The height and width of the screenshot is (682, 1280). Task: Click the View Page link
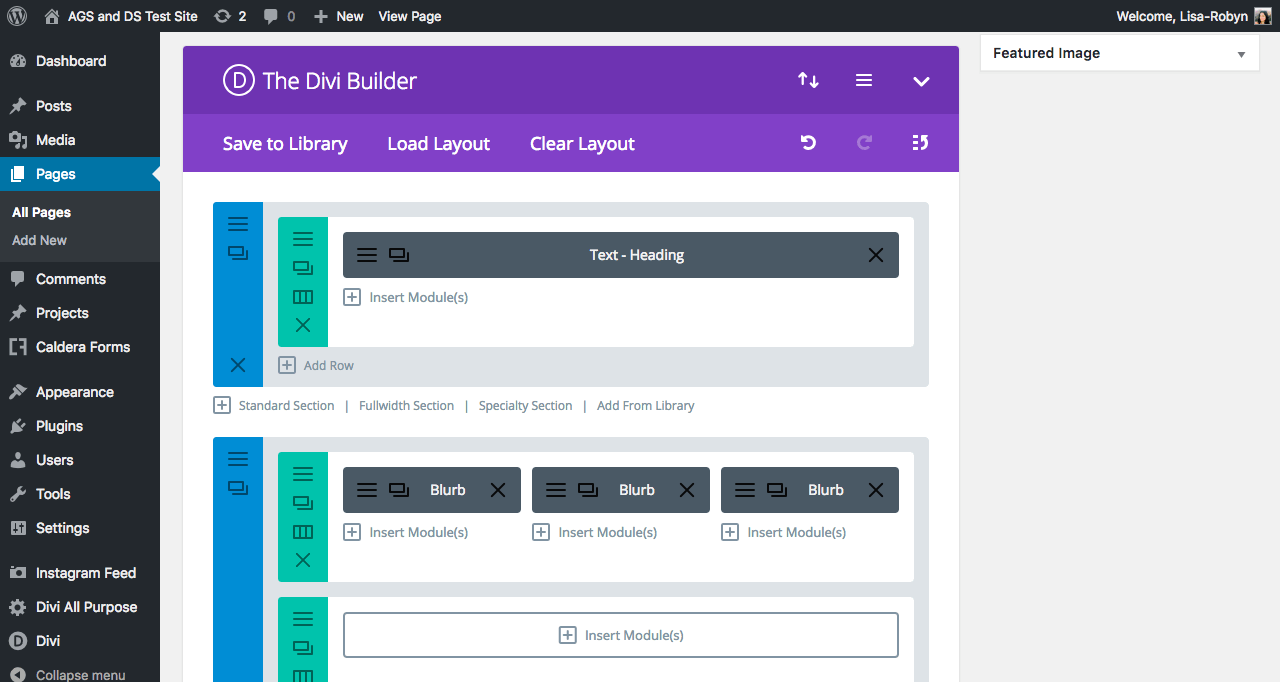(410, 16)
